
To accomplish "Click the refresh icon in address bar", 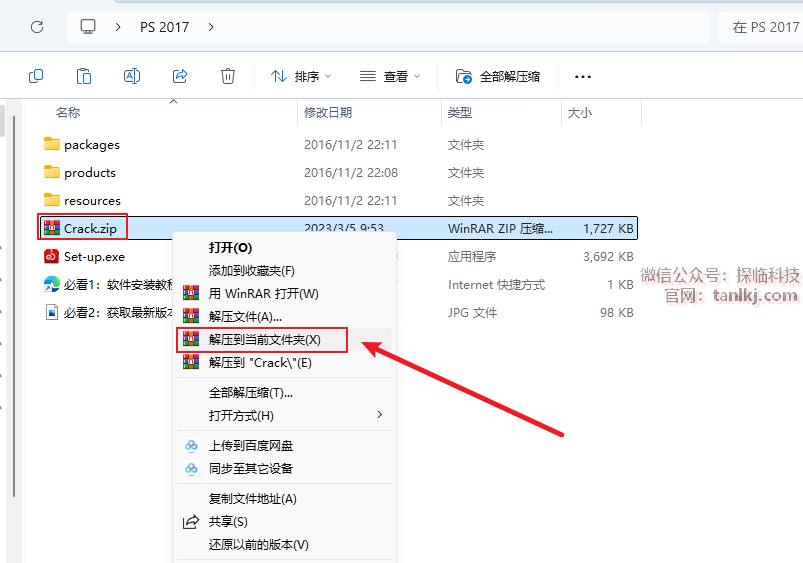I will 37,27.
